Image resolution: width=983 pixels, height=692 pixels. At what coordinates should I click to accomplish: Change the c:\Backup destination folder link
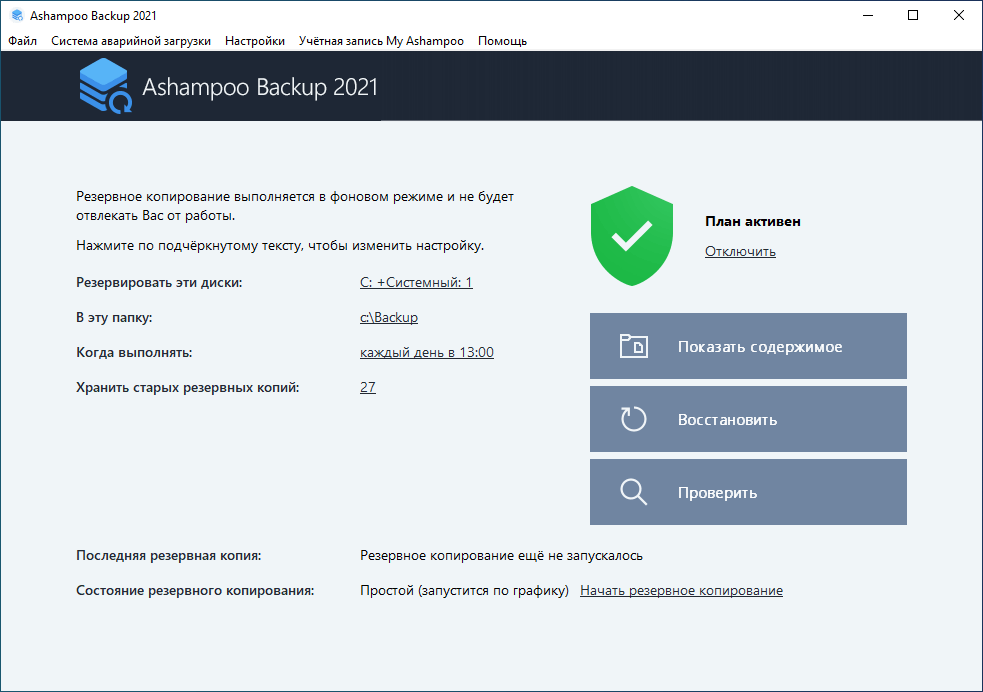389,318
